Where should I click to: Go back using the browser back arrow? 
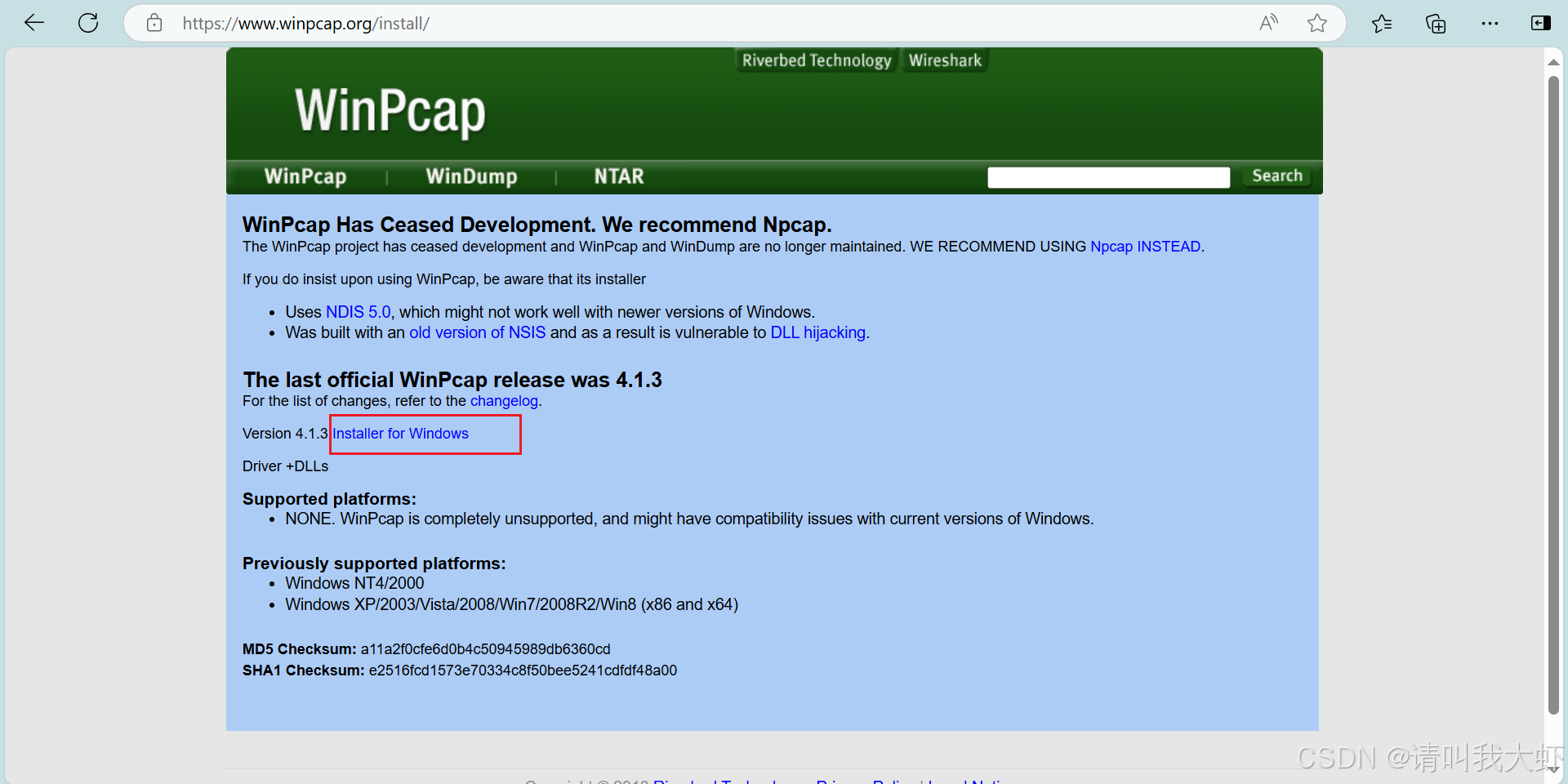click(x=34, y=23)
